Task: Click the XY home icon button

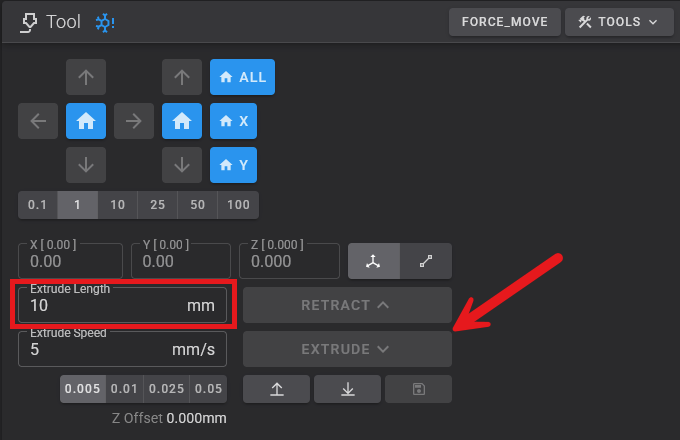Action: coord(86,121)
